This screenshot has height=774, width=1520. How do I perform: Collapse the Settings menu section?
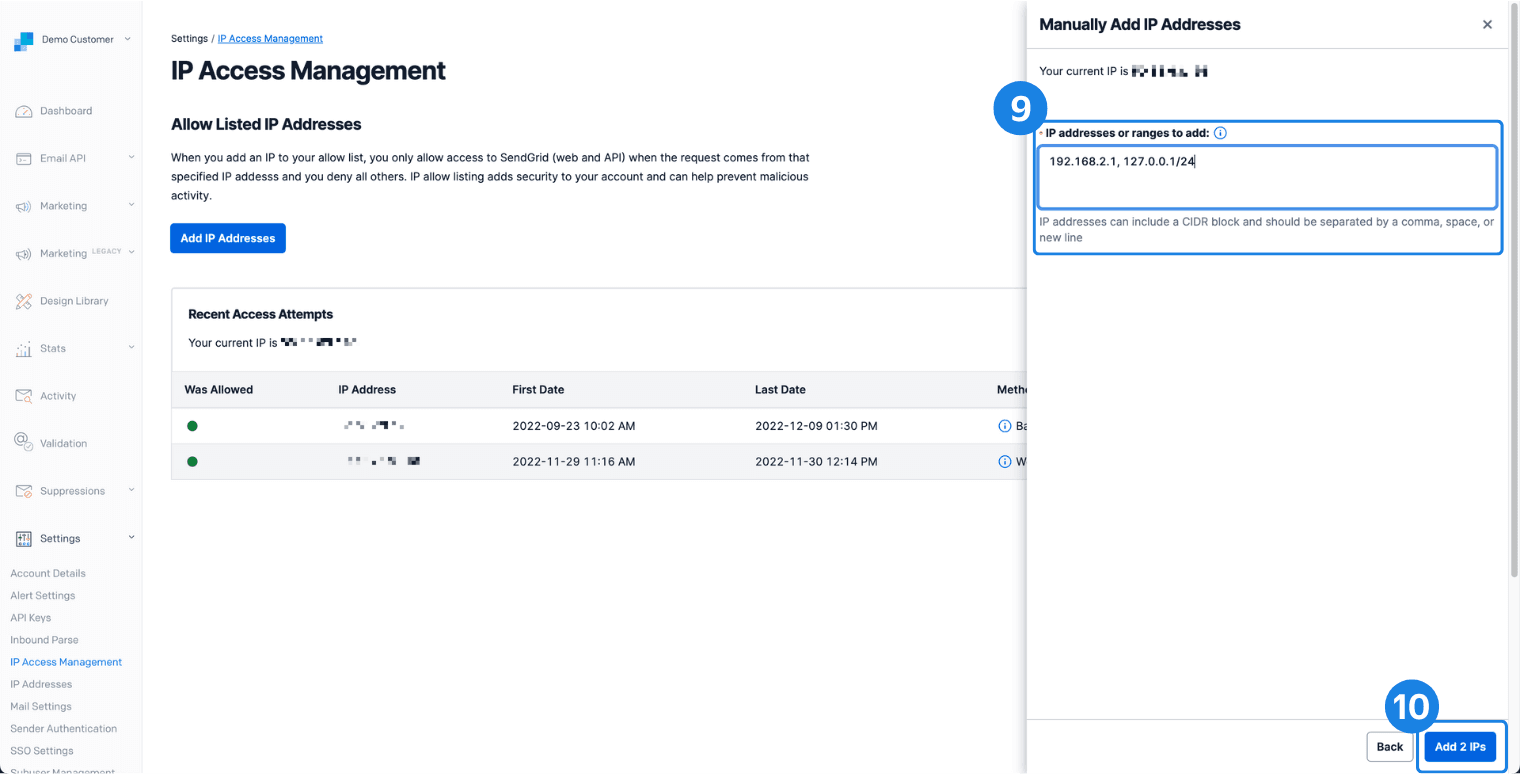pos(131,538)
